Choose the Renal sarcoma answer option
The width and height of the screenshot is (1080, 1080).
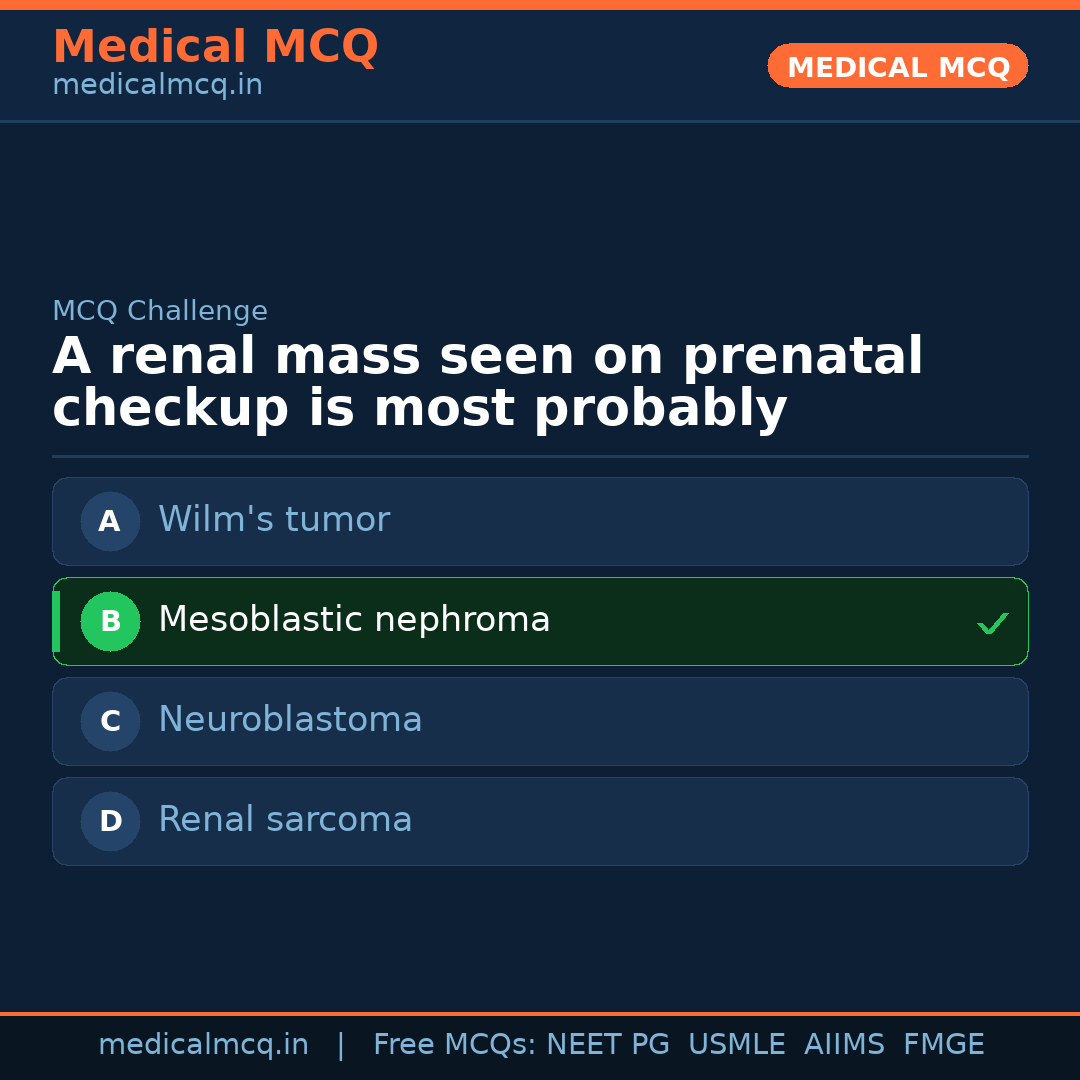[285, 820]
